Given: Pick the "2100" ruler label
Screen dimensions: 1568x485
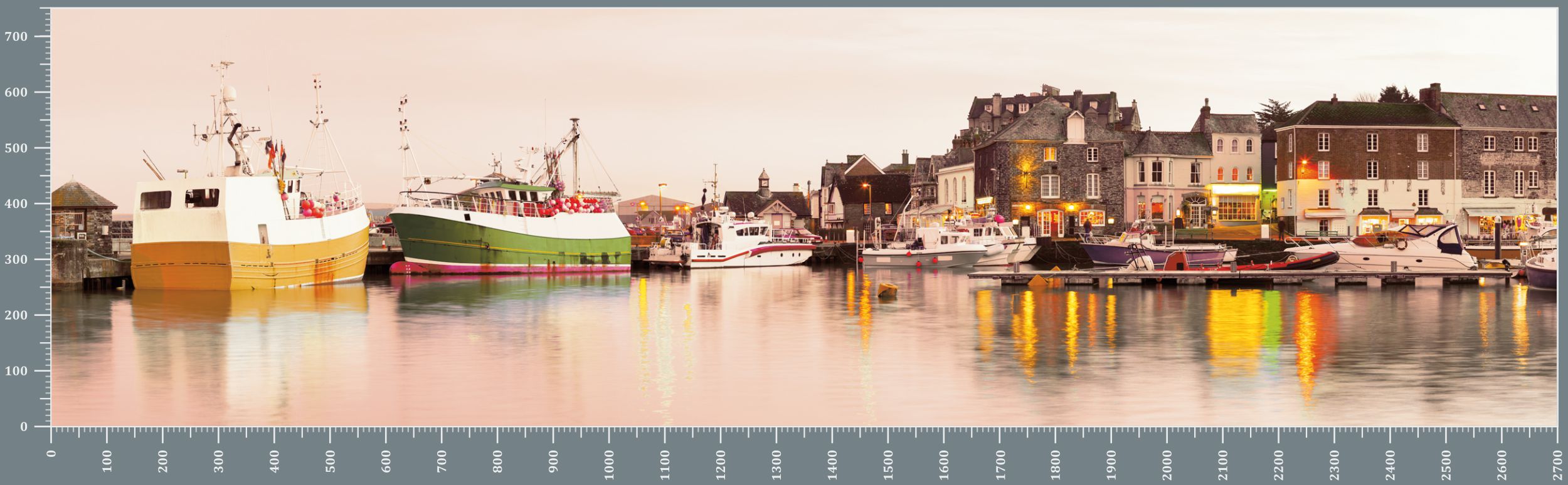Looking at the screenshot, I should coord(1222,464).
